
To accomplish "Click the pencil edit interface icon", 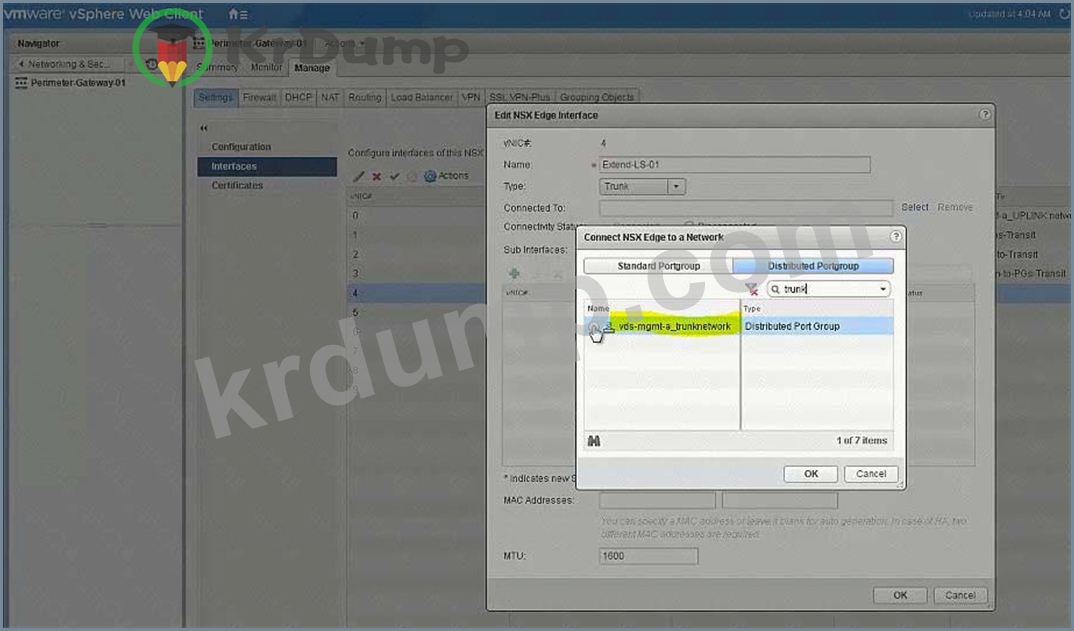I will tap(358, 176).
